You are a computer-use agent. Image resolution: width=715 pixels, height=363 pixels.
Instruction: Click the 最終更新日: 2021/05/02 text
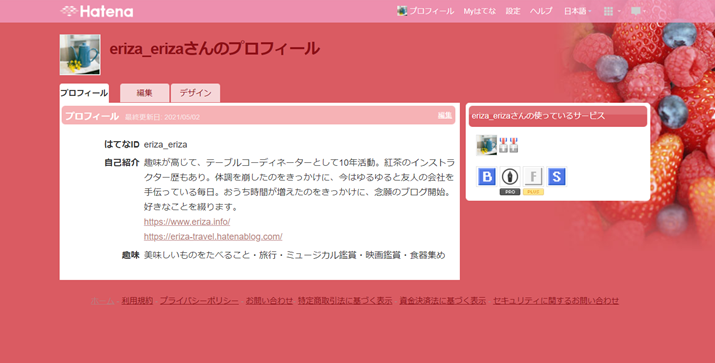pos(162,117)
